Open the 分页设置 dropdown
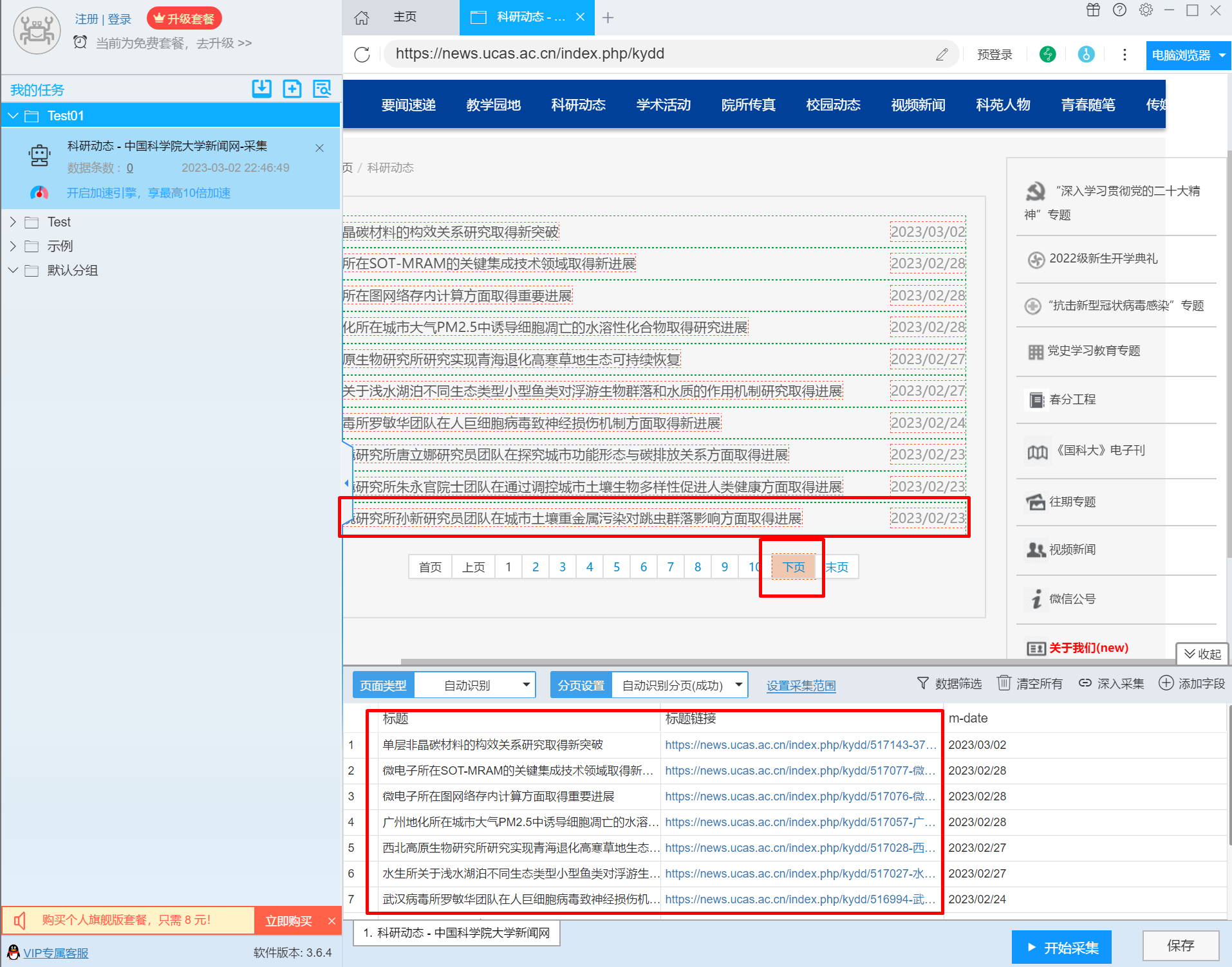Viewport: 1232px width, 967px height. [680, 685]
